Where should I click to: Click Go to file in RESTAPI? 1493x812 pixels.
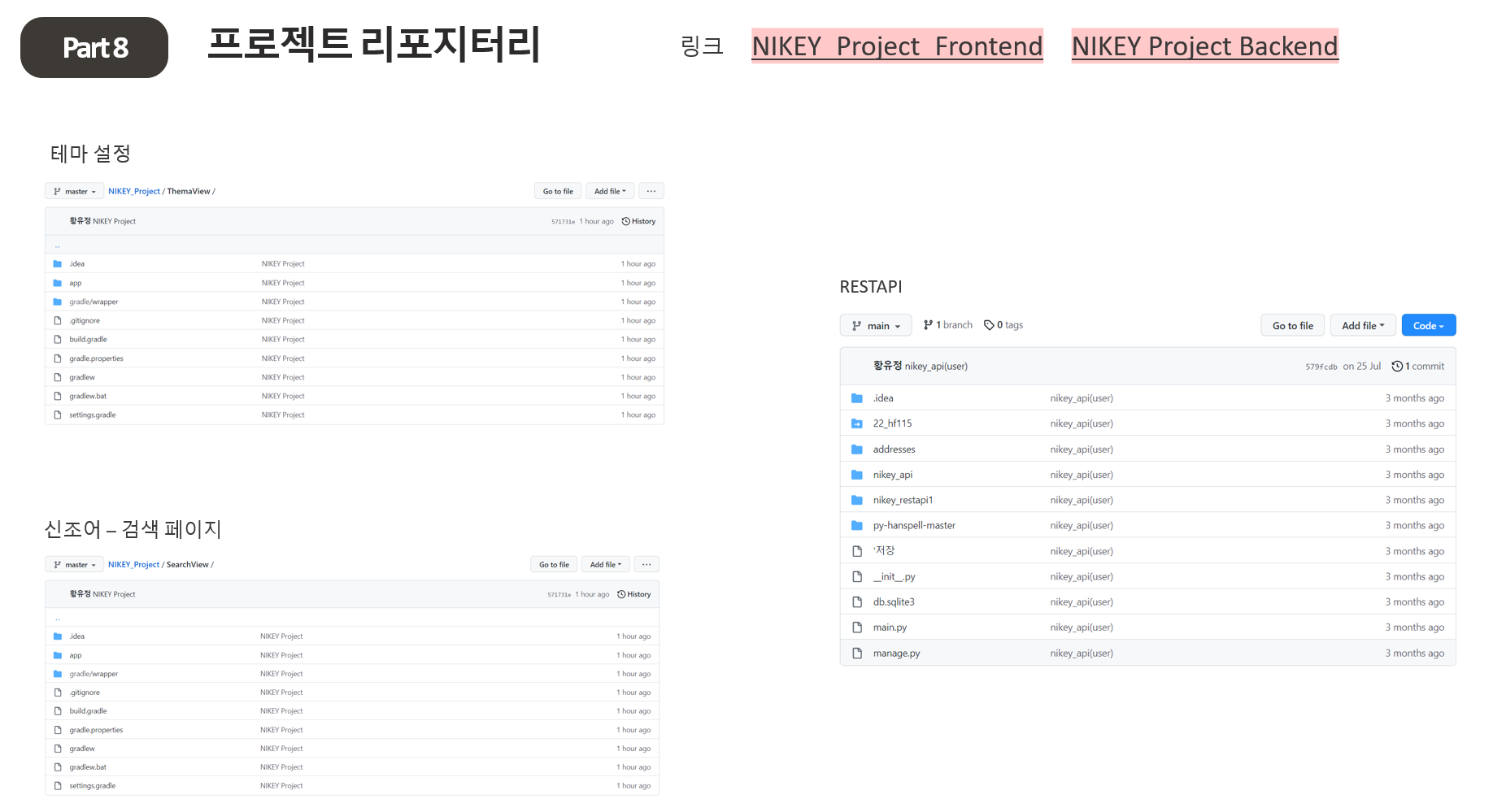[x=1292, y=324]
